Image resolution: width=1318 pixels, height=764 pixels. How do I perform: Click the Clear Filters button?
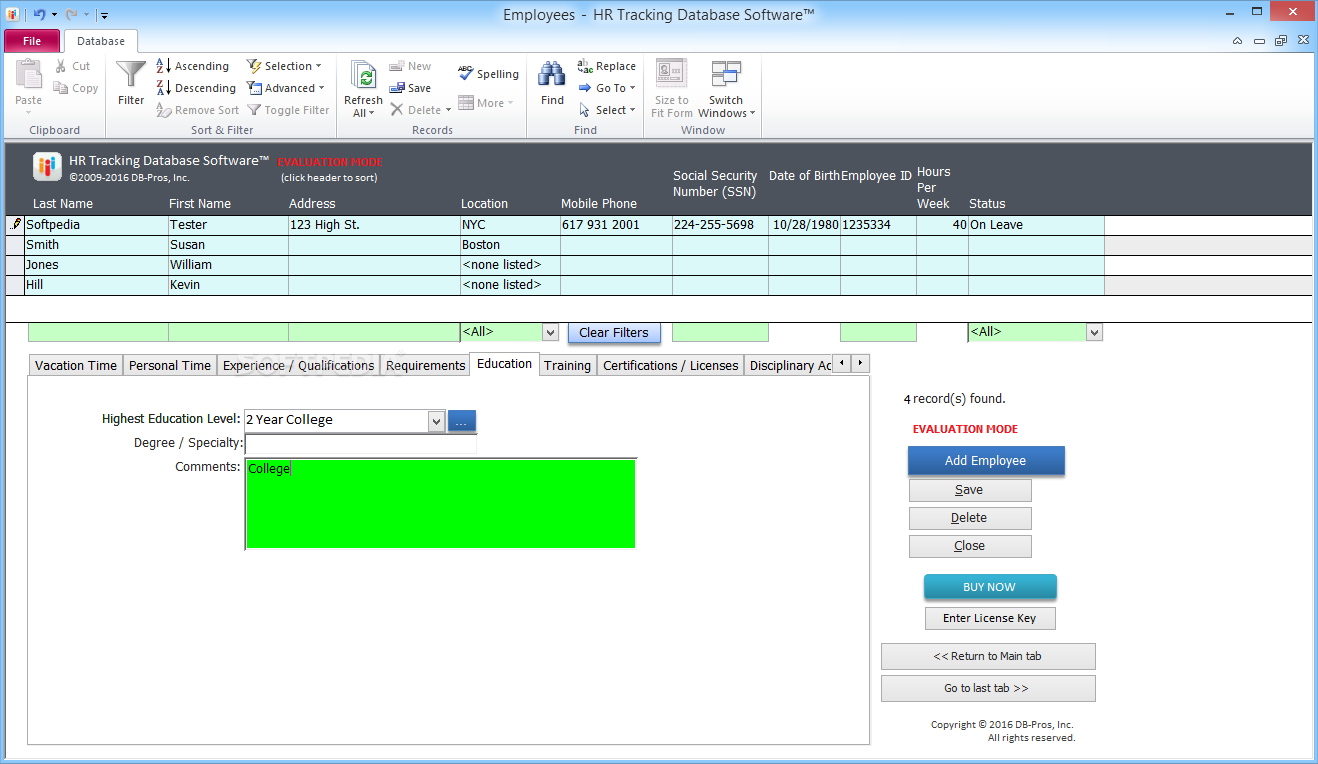pos(614,333)
